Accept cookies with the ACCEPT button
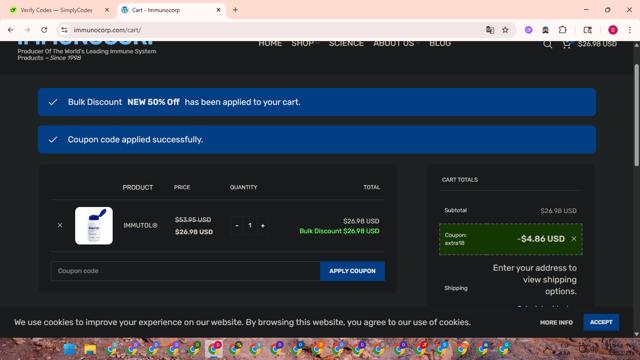 [601, 322]
